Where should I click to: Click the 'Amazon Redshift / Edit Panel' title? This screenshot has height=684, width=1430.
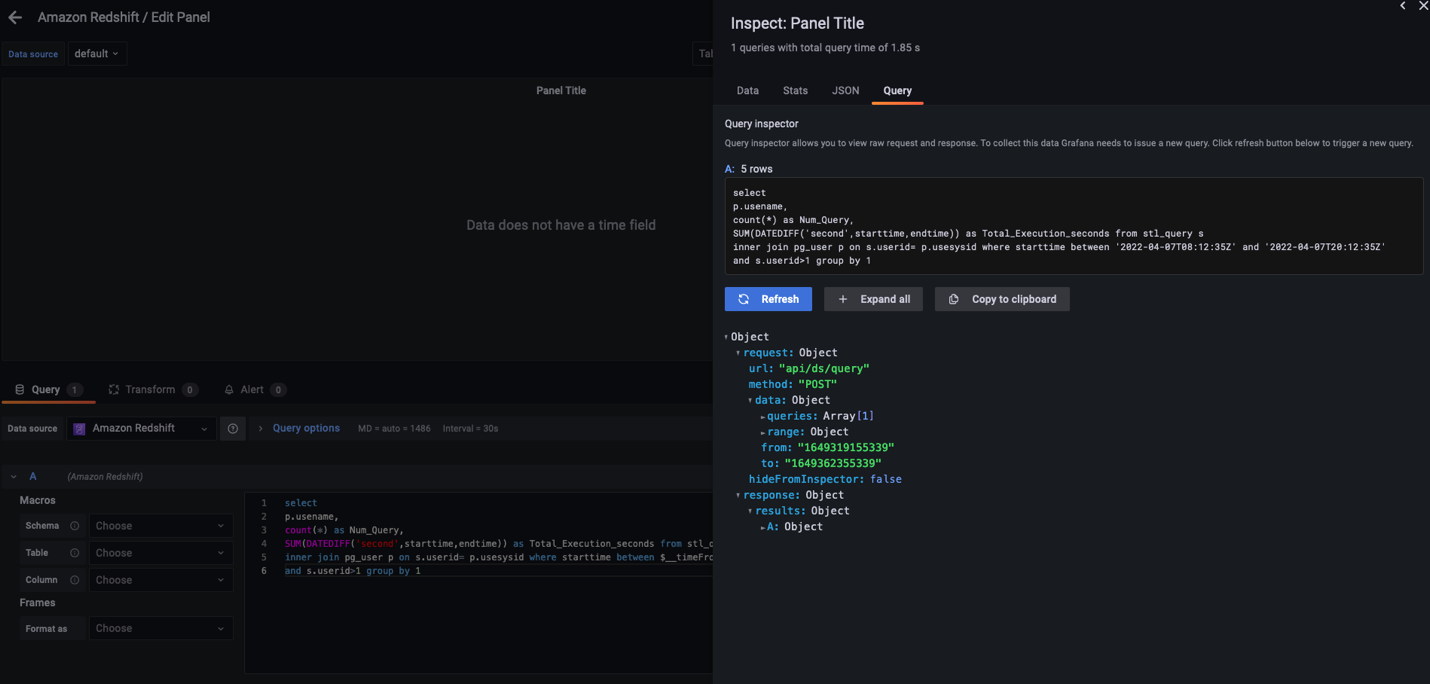tap(124, 17)
